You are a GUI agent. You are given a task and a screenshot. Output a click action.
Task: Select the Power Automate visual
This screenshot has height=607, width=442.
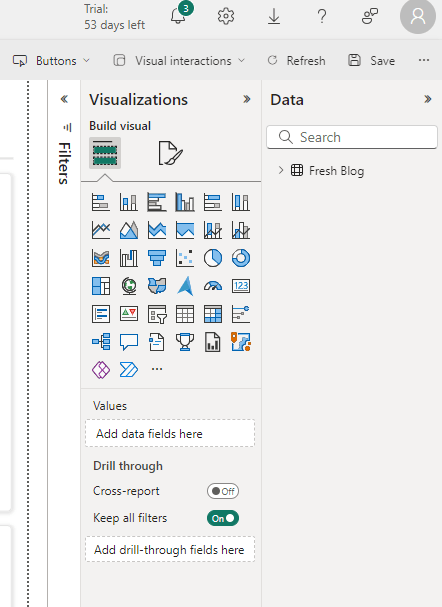(128, 370)
